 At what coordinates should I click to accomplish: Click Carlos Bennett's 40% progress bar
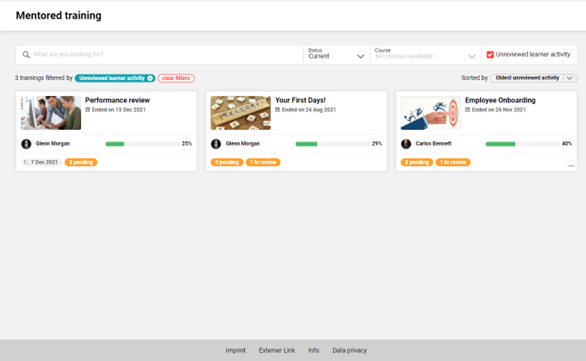[522, 144]
